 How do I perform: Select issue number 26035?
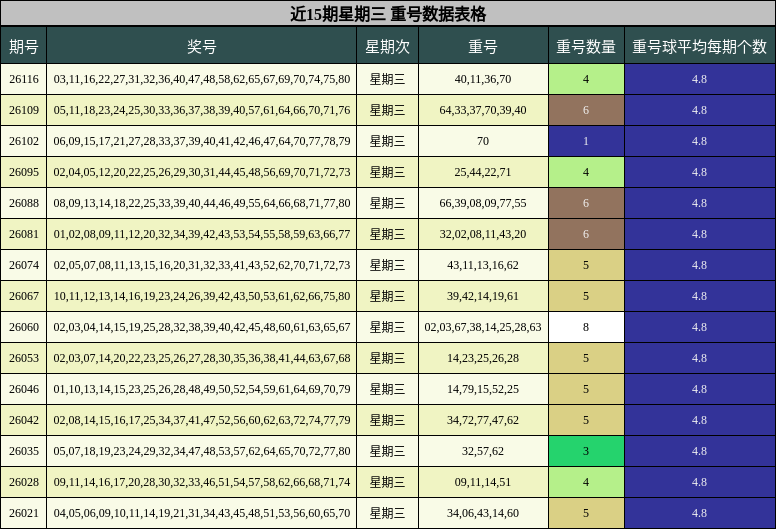(24, 451)
